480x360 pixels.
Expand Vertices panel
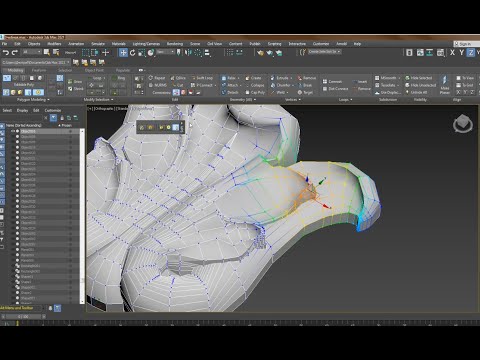tap(293, 99)
